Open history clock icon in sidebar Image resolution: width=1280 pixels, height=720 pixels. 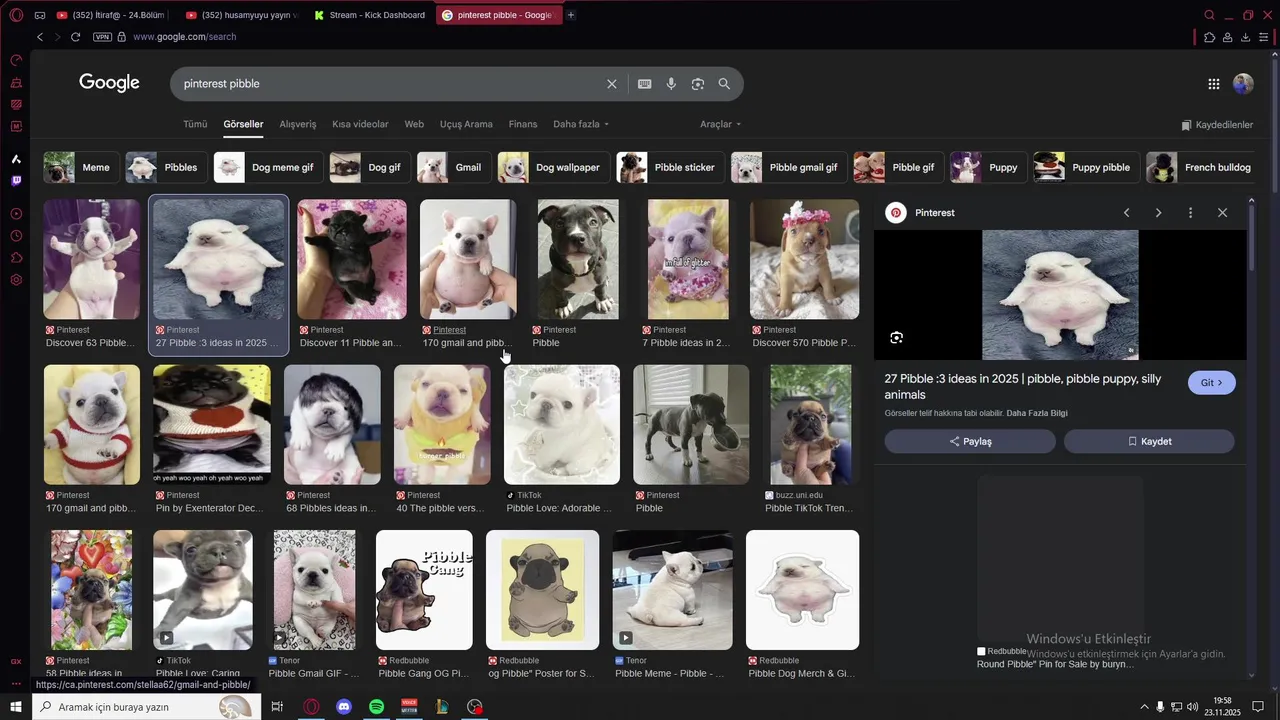16,236
